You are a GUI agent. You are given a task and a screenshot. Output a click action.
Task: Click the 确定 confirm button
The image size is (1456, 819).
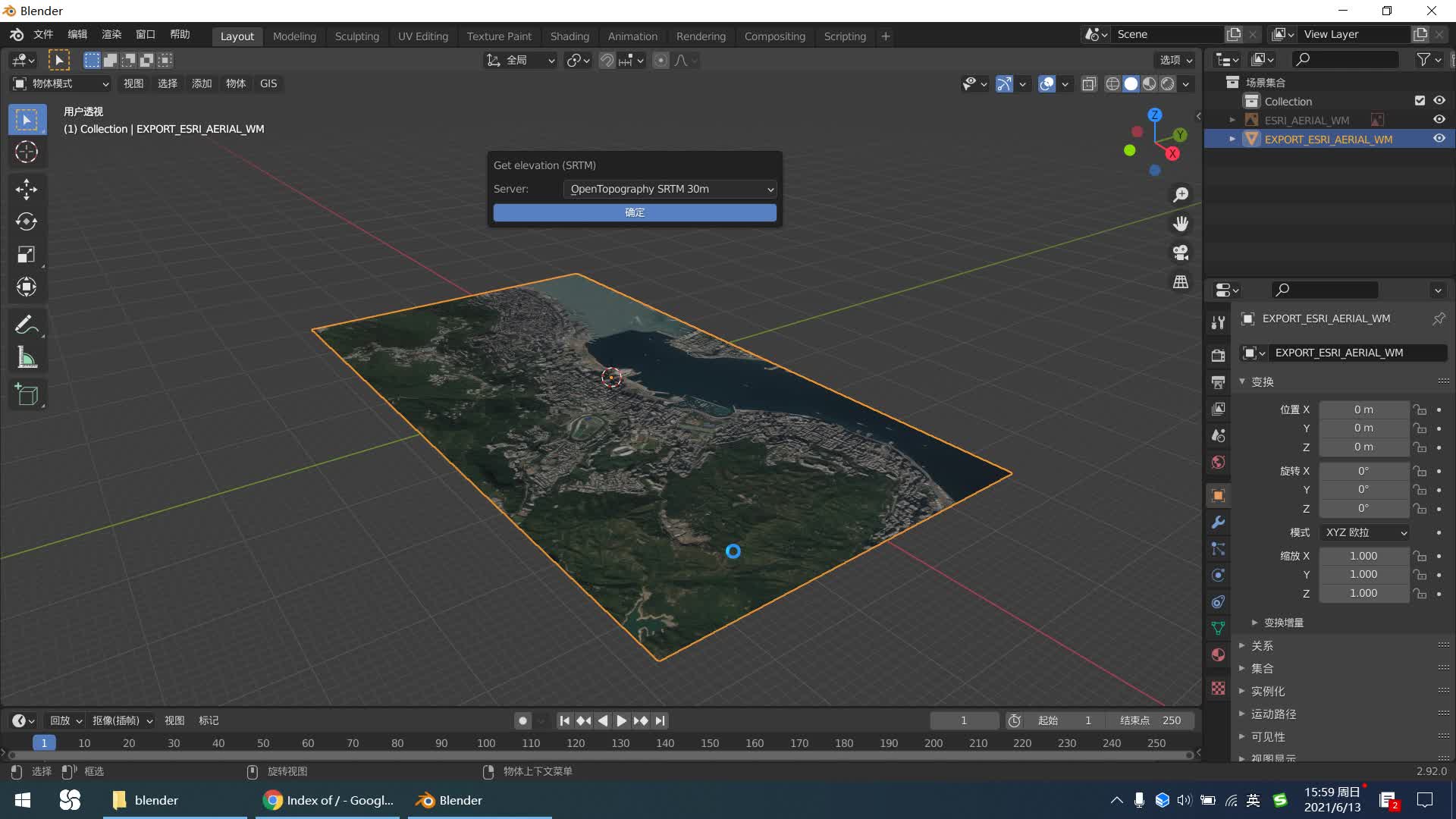click(x=635, y=212)
